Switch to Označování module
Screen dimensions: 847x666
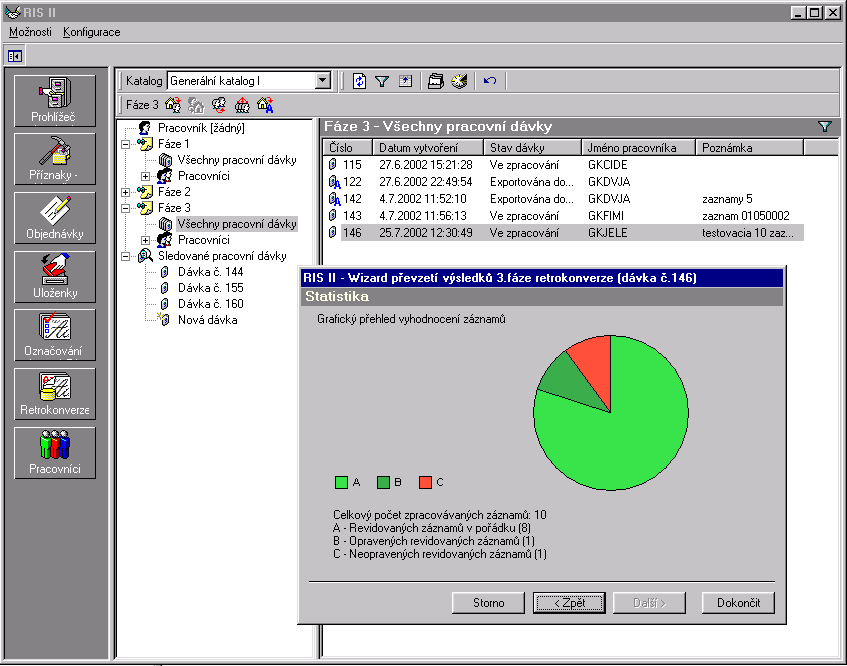click(x=55, y=334)
